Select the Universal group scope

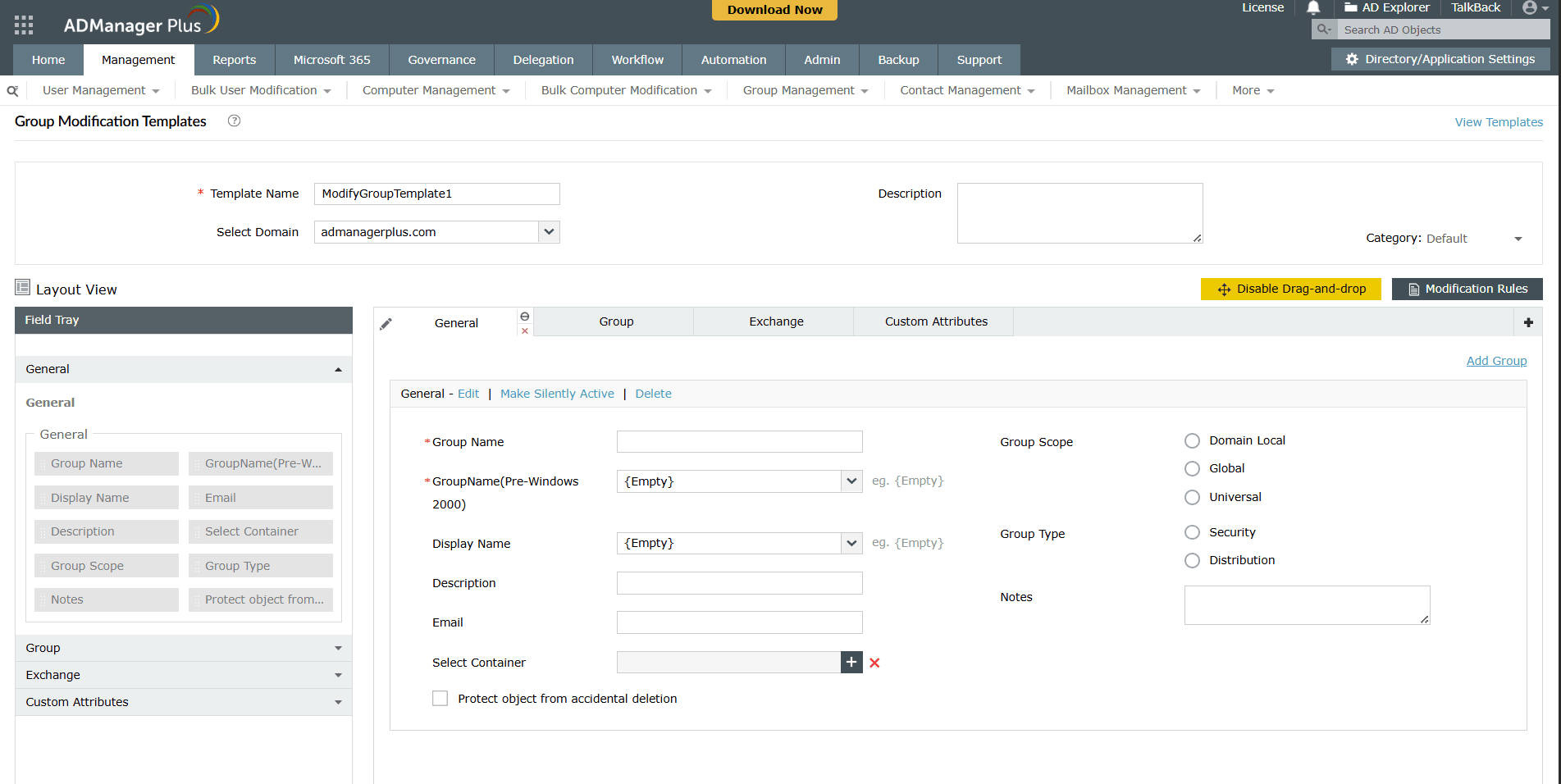pos(1192,497)
